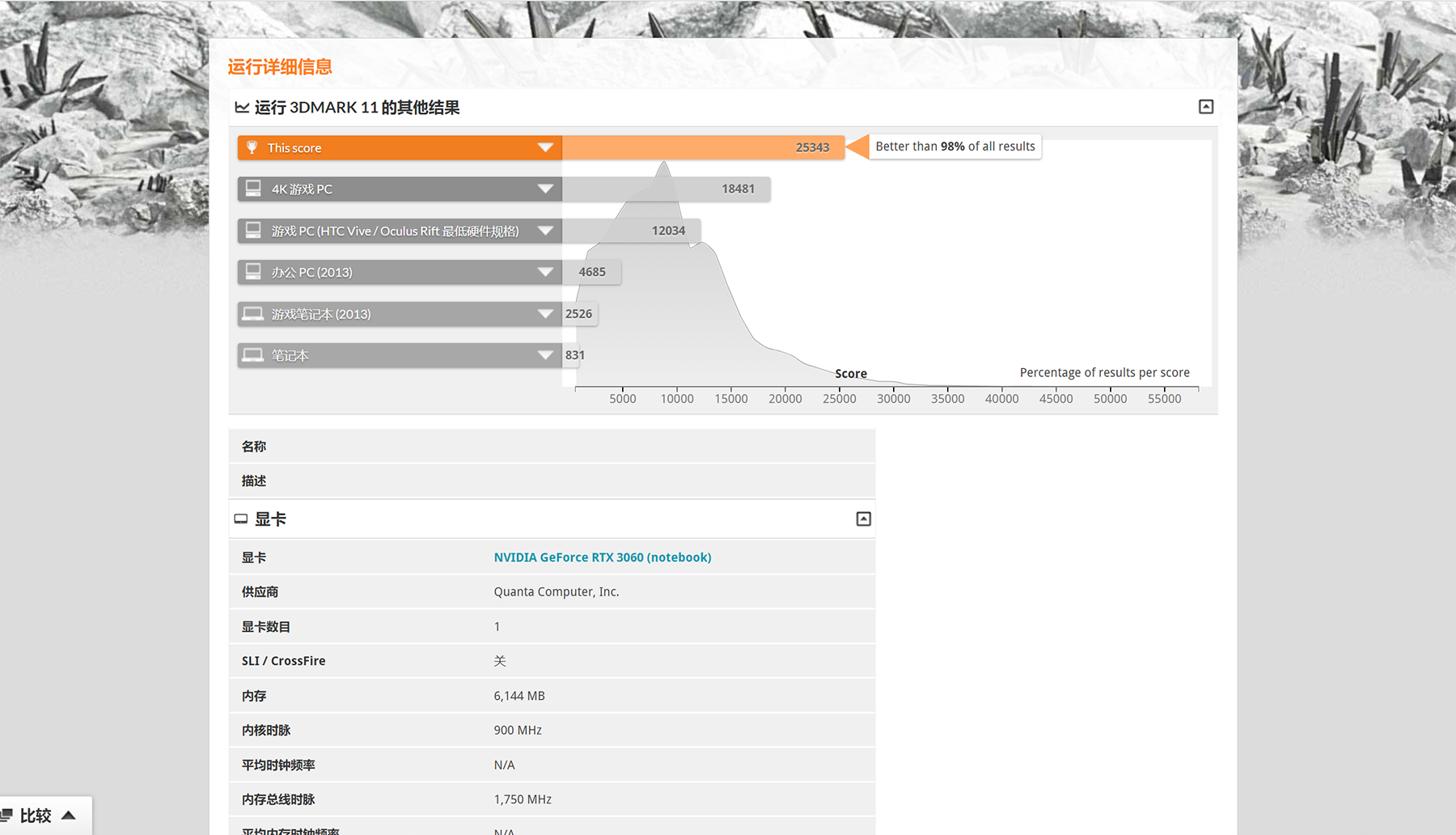This screenshot has height=835, width=1456.
Task: Open the 笔记本 dropdown arrow
Action: [x=545, y=355]
